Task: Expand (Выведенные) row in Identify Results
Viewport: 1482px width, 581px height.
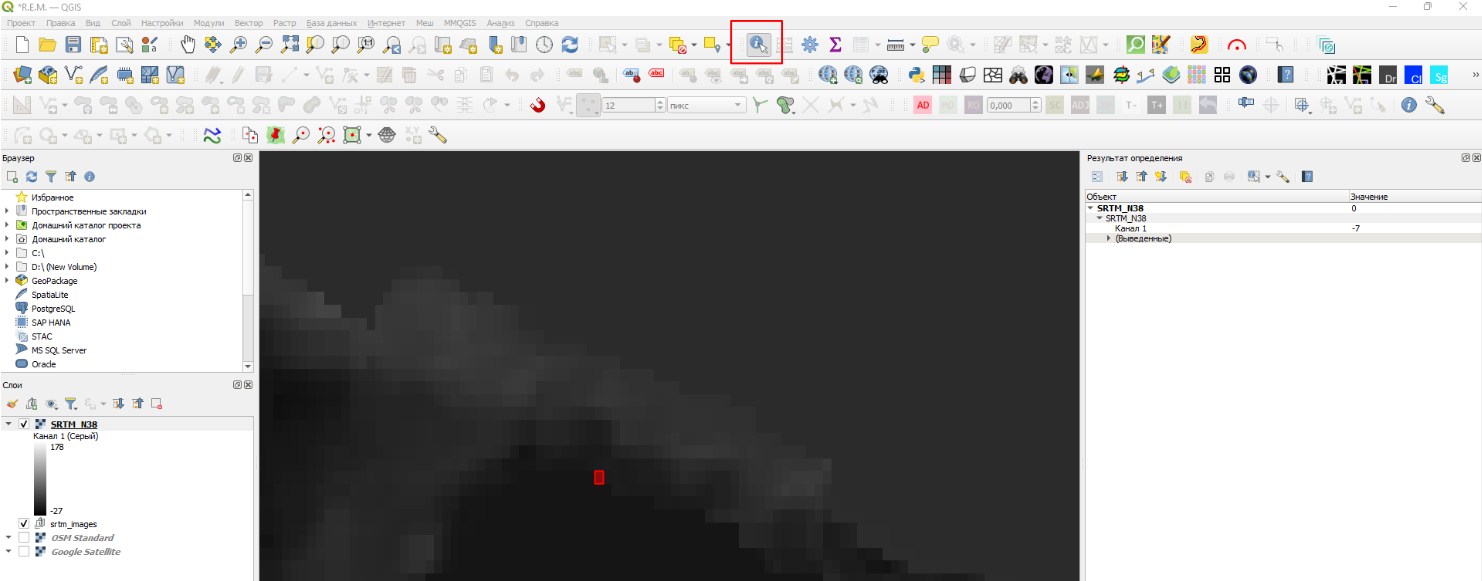Action: 1108,238
